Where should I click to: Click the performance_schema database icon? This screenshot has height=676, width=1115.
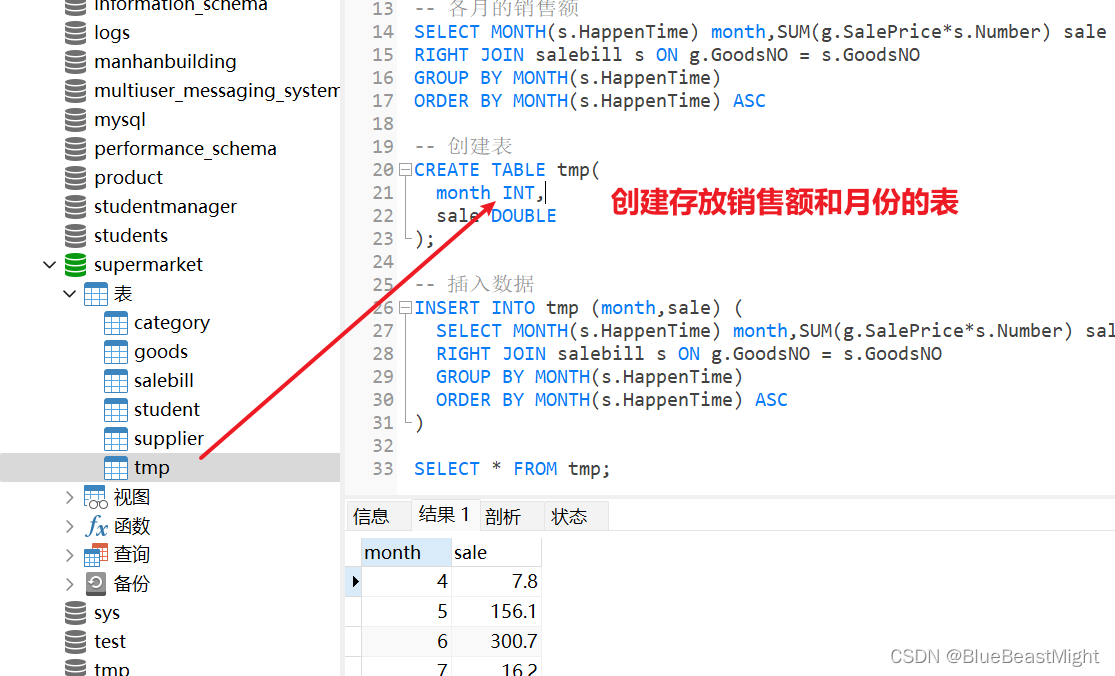pos(75,149)
